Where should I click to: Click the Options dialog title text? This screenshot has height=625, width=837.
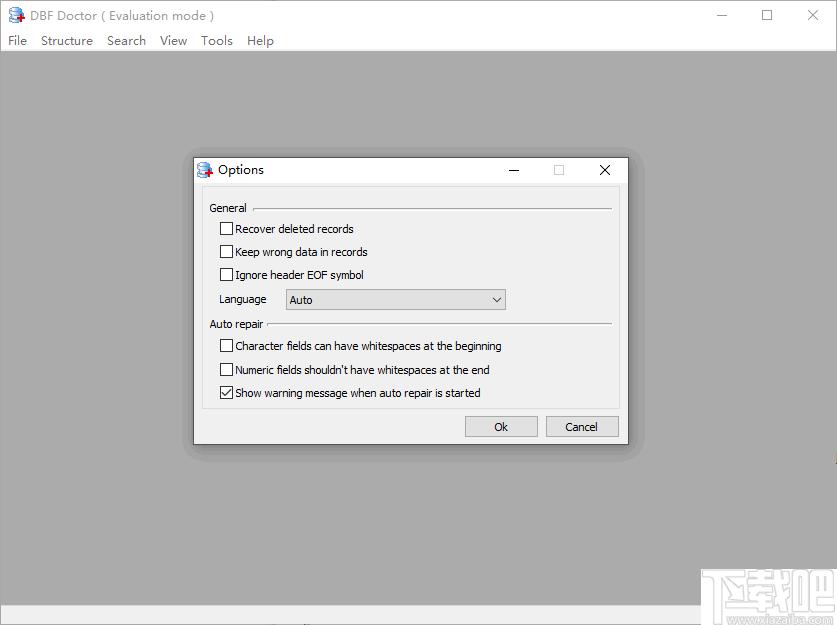point(241,170)
